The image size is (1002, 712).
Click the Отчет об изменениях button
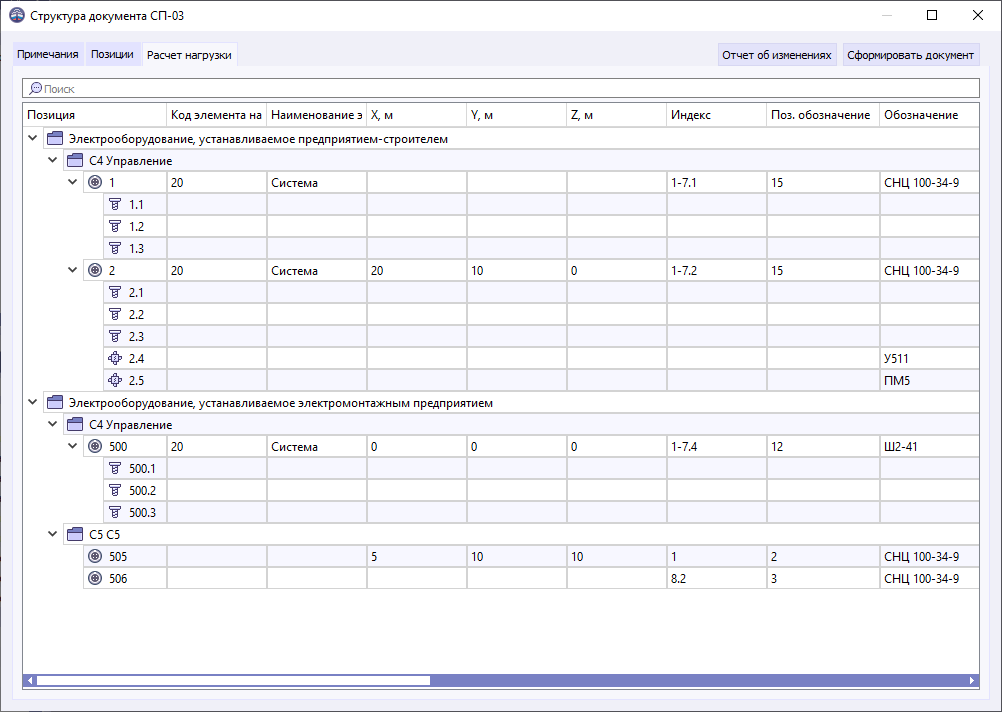(x=778, y=54)
